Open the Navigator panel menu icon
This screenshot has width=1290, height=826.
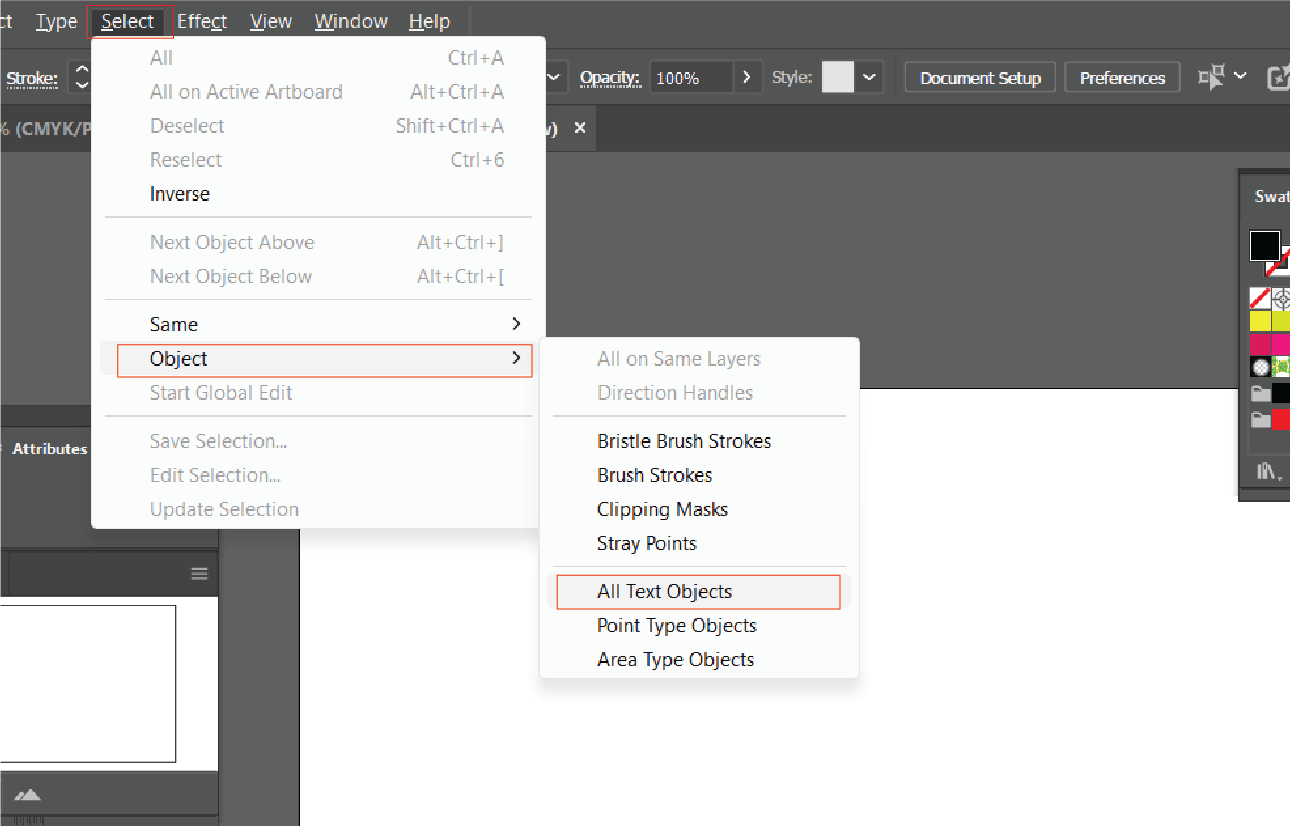click(x=197, y=573)
